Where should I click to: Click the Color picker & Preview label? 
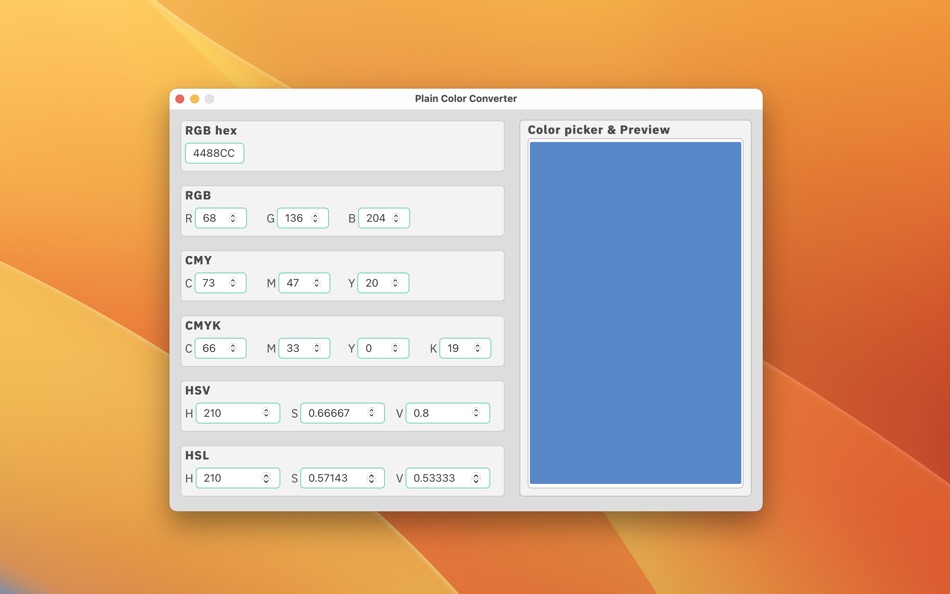[599, 130]
